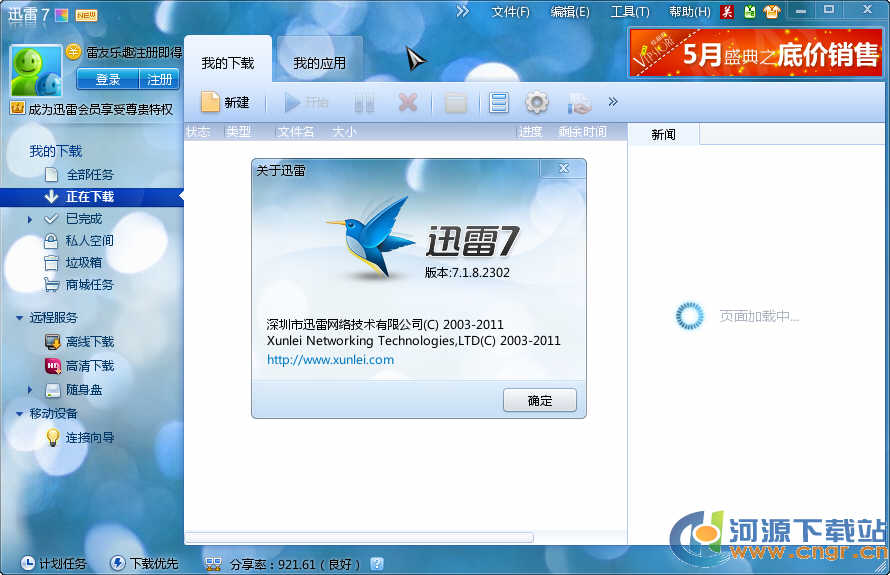The image size is (890, 575).
Task: Open the 编辑(E) menu
Action: coord(570,12)
